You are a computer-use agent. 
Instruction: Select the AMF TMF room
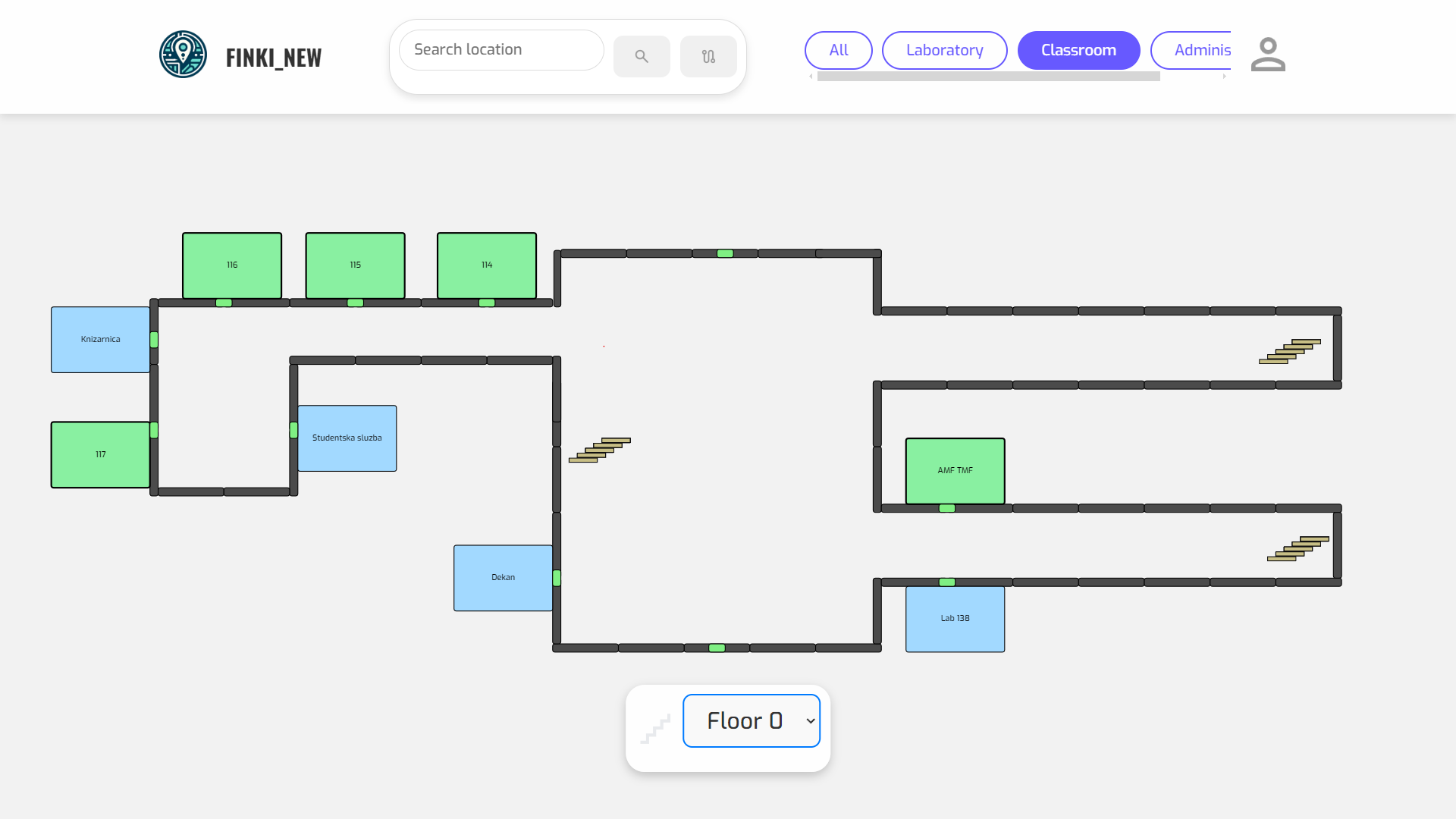point(955,470)
